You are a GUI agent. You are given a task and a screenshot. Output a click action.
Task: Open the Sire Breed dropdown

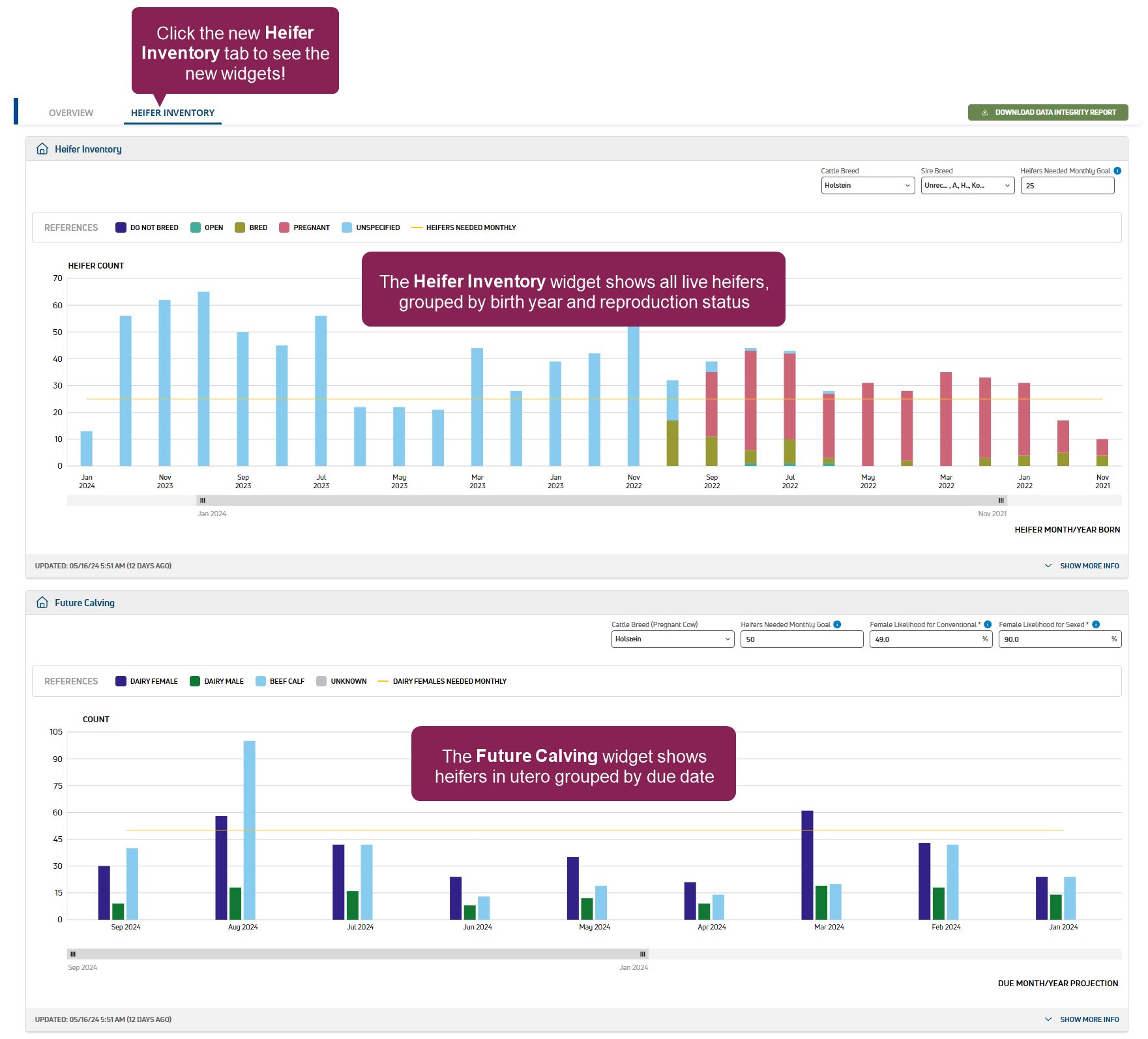(967, 186)
